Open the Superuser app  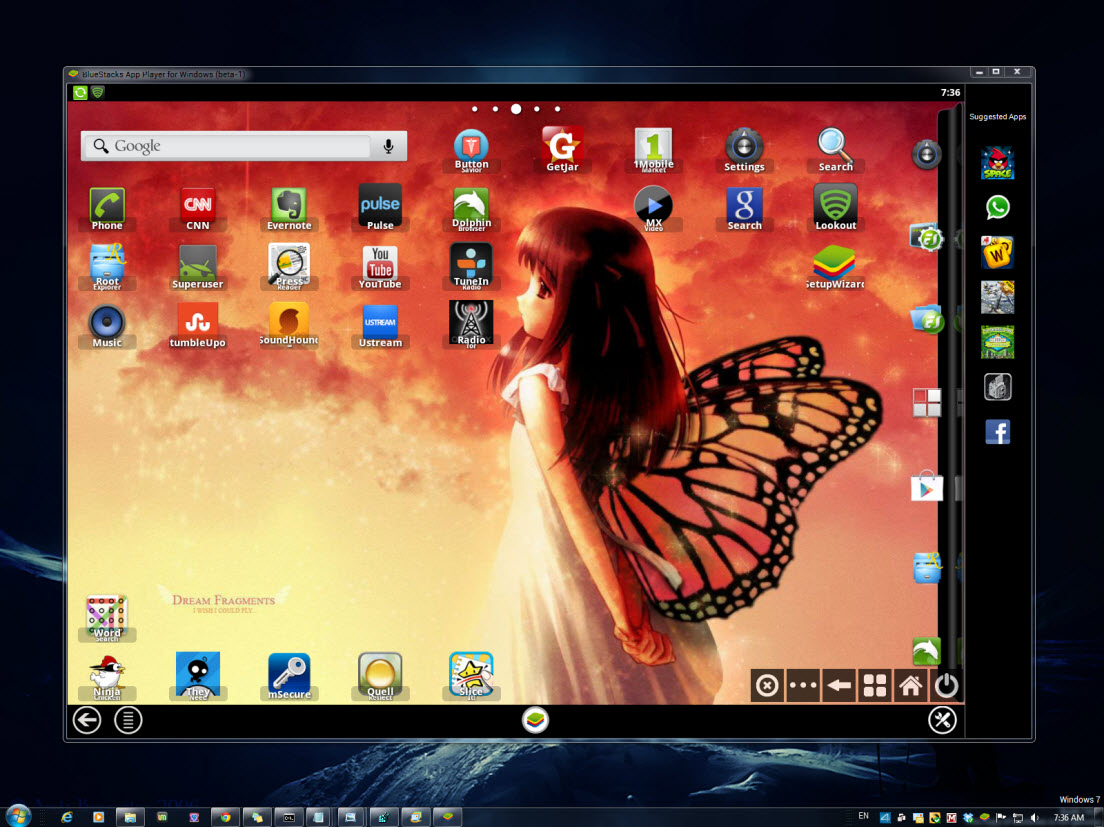(x=198, y=267)
